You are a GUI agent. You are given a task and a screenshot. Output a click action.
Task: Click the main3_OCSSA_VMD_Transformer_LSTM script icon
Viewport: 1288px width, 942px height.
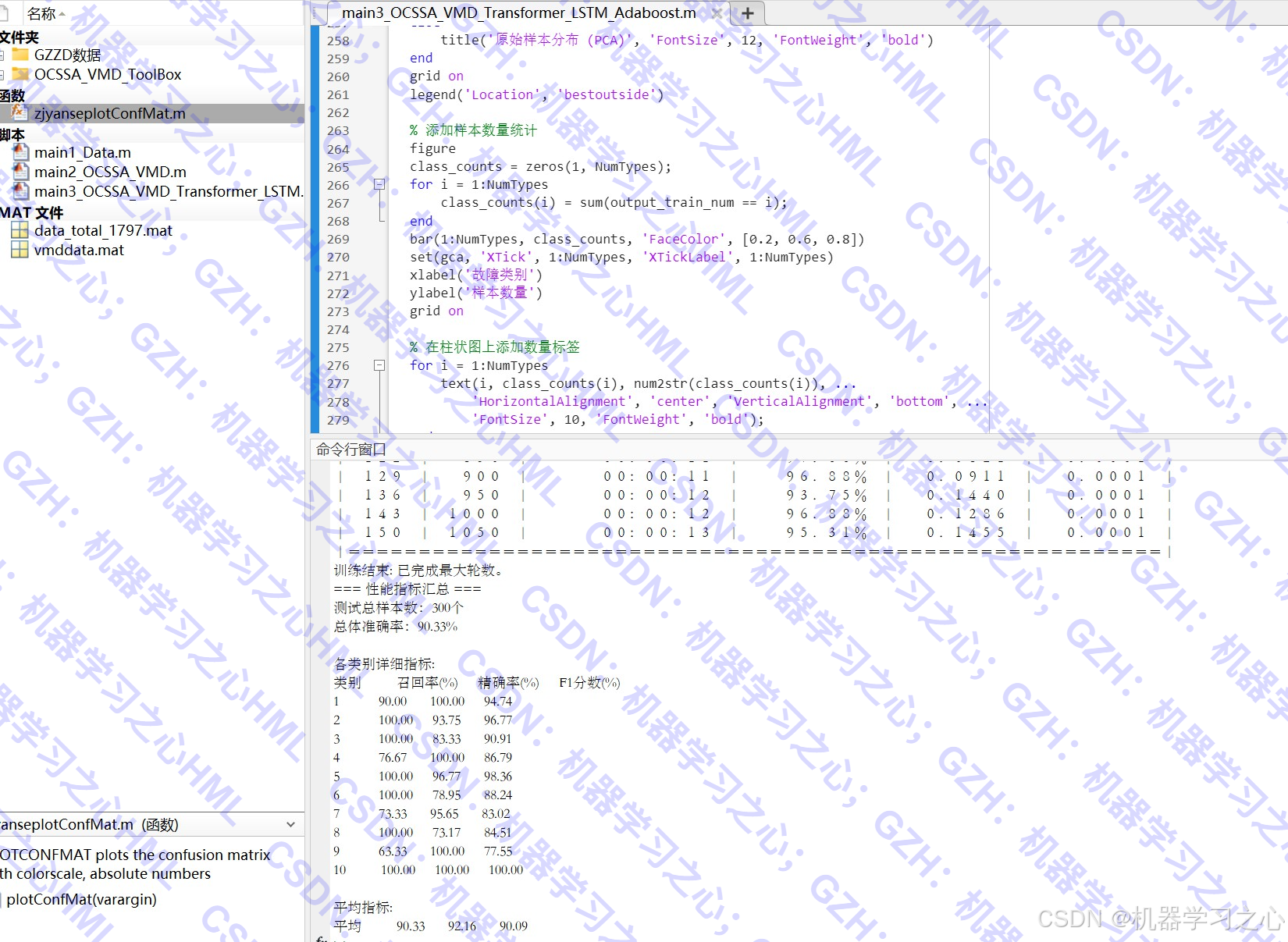20,191
